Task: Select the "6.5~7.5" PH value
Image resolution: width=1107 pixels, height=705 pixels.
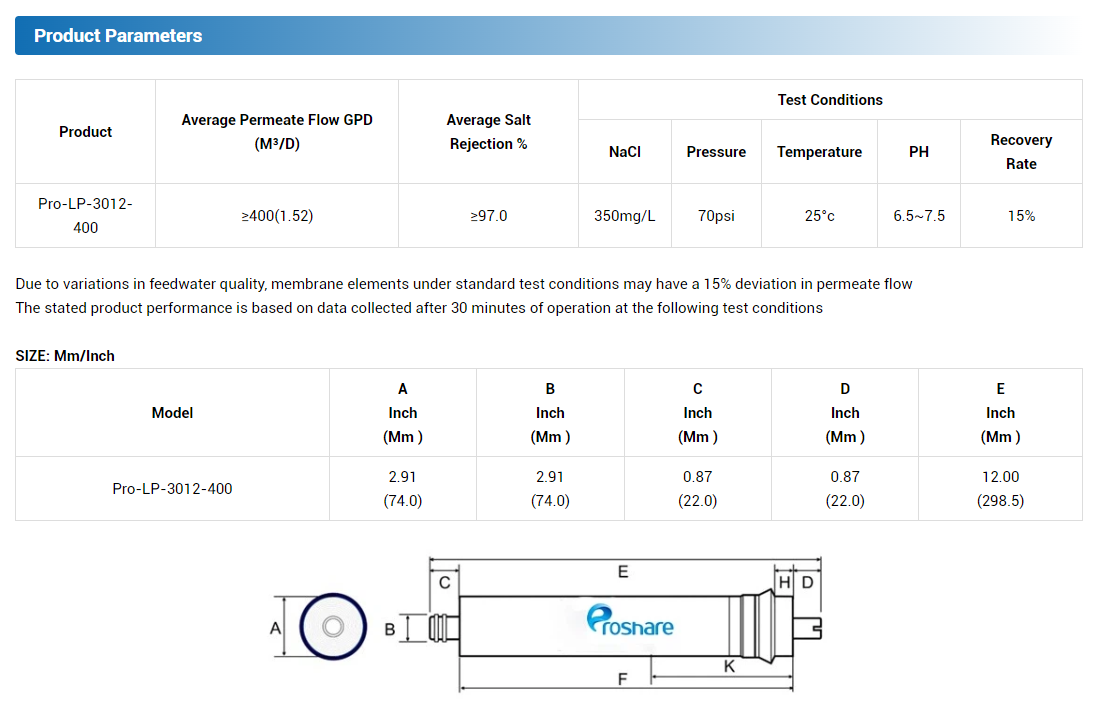Action: pyautogui.click(x=918, y=215)
